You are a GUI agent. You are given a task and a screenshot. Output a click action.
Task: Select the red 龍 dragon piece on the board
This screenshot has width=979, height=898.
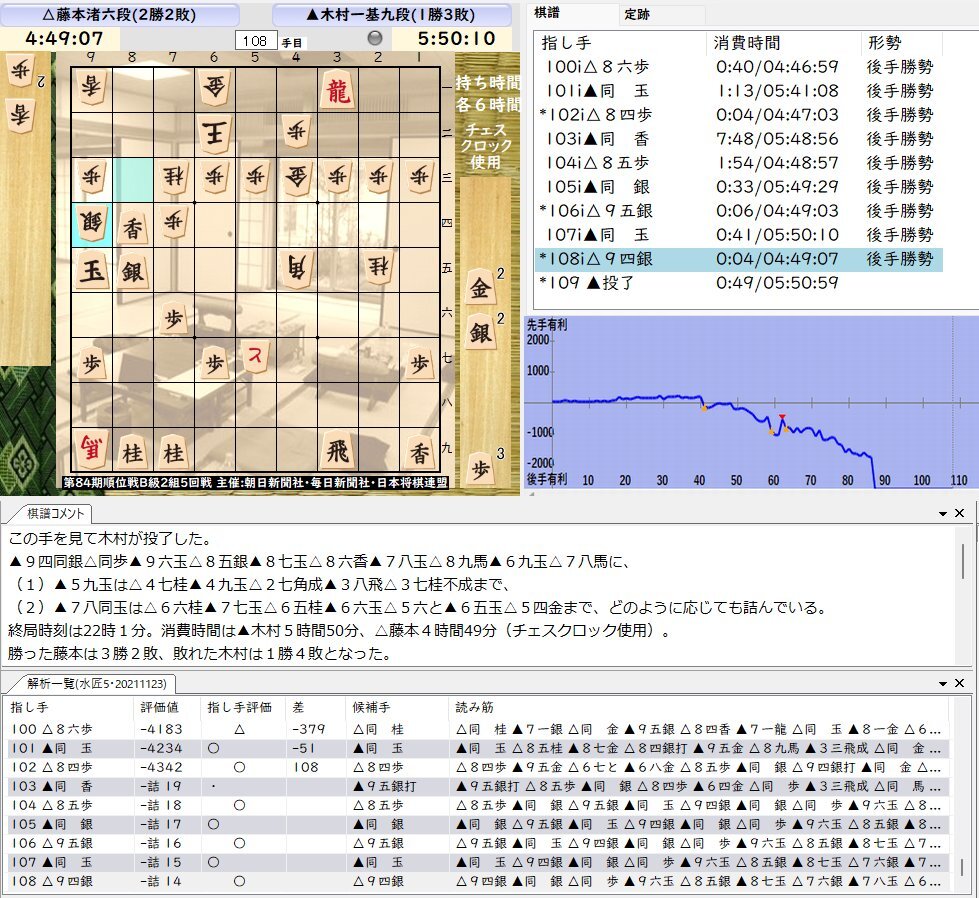coord(337,91)
